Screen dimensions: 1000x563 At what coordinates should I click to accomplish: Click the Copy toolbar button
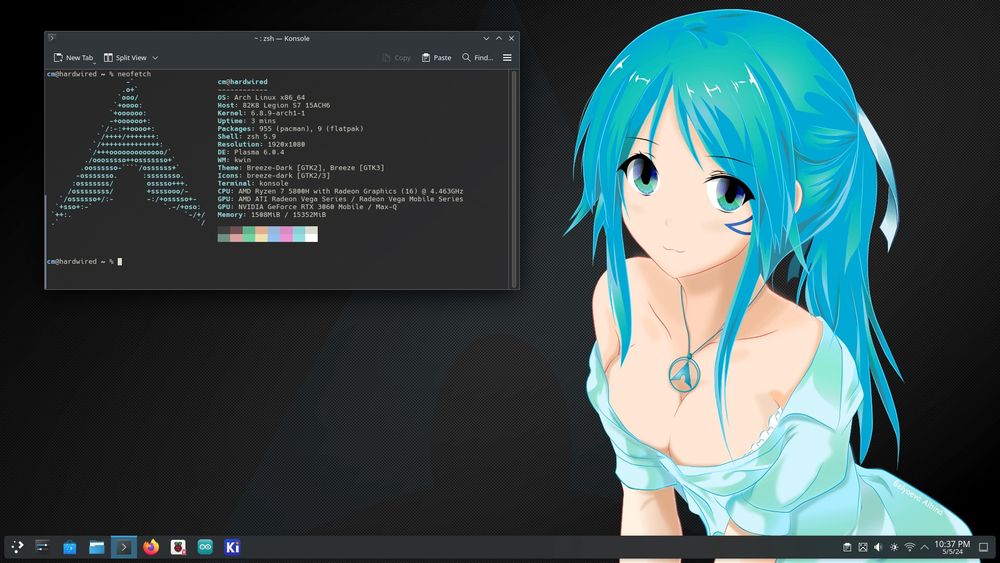[x=396, y=57]
